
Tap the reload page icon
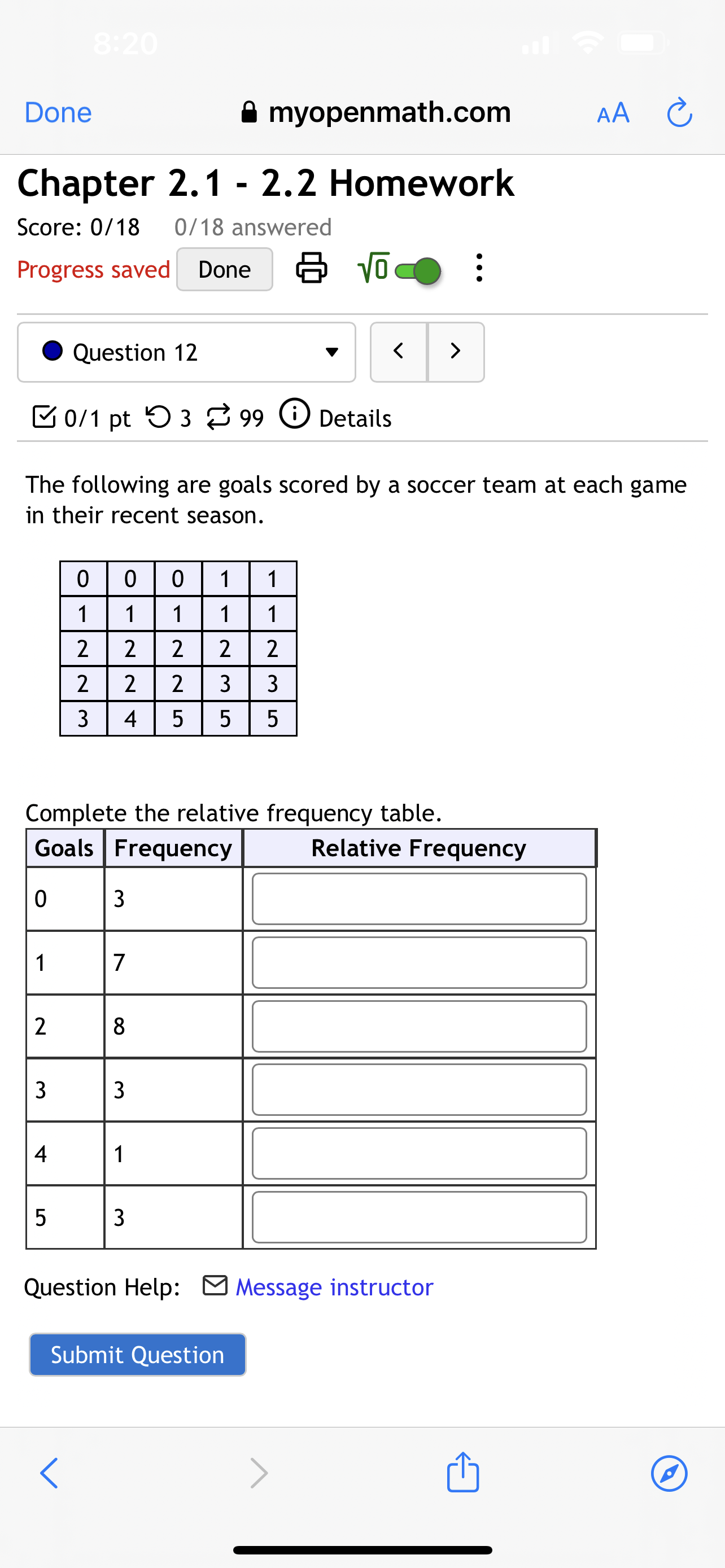coord(679,112)
